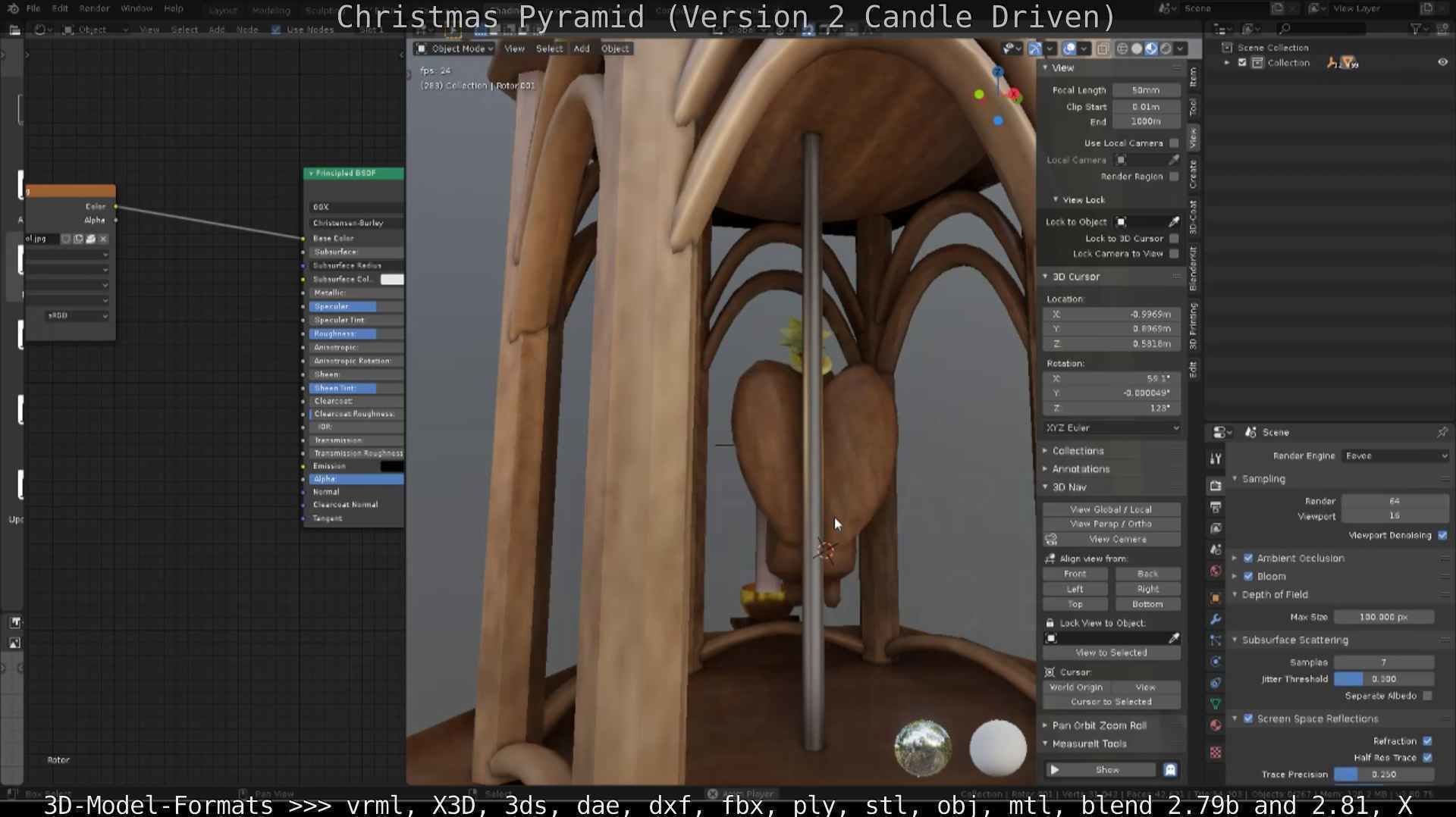Pick Lock to Object with the eyedropper

(x=1174, y=222)
